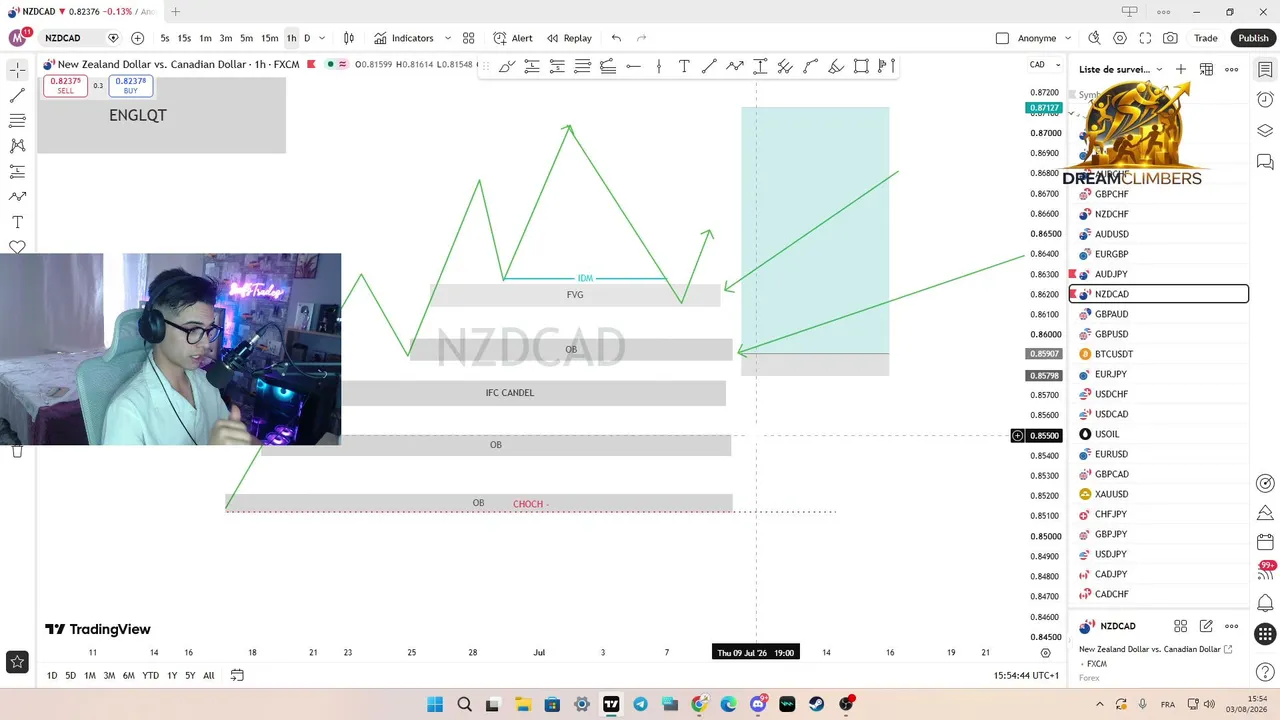Enter fullscreen mode
1280x720 pixels.
point(1145,38)
